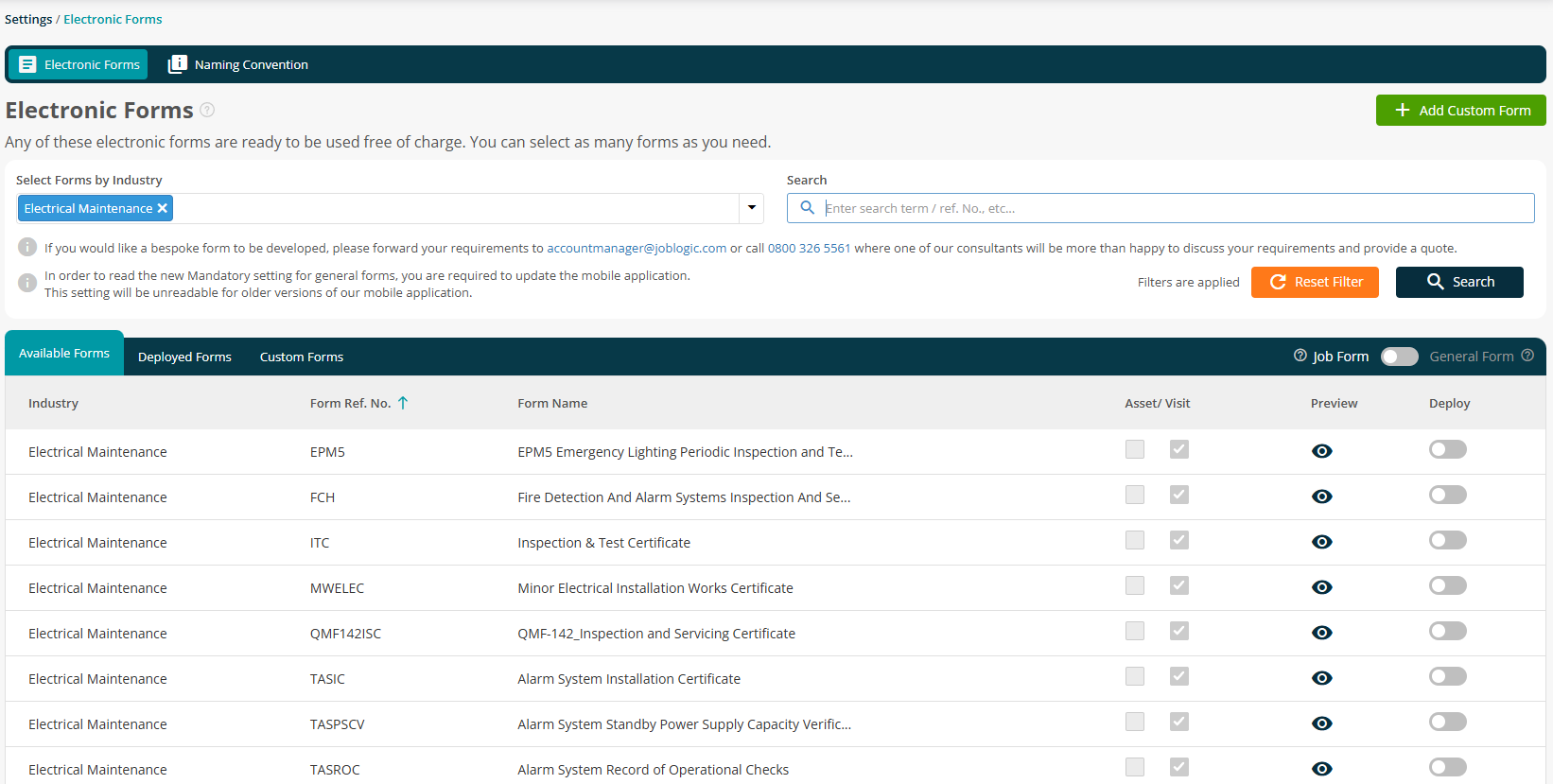
Task: Click the help icon next to General Form
Action: (1527, 356)
